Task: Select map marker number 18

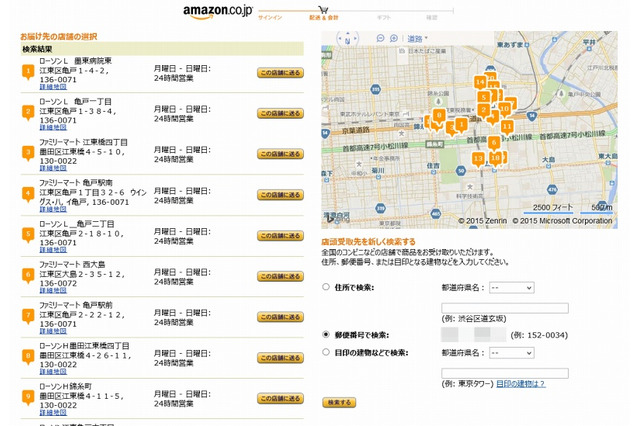Action: pos(495,159)
